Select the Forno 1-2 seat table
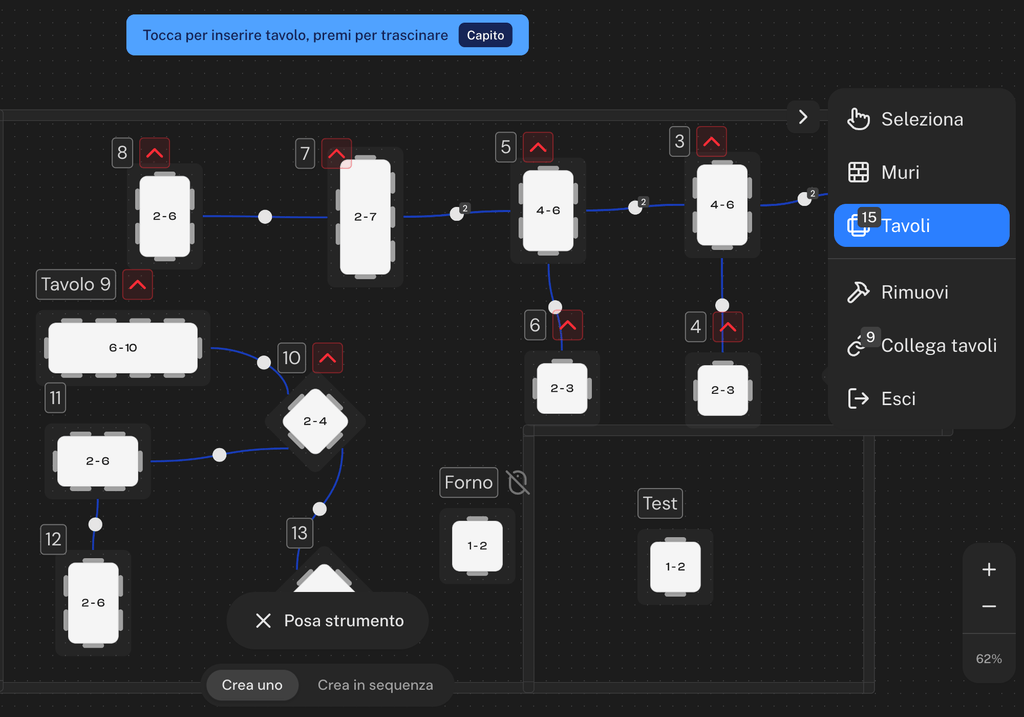The width and height of the screenshot is (1024, 717). point(477,546)
